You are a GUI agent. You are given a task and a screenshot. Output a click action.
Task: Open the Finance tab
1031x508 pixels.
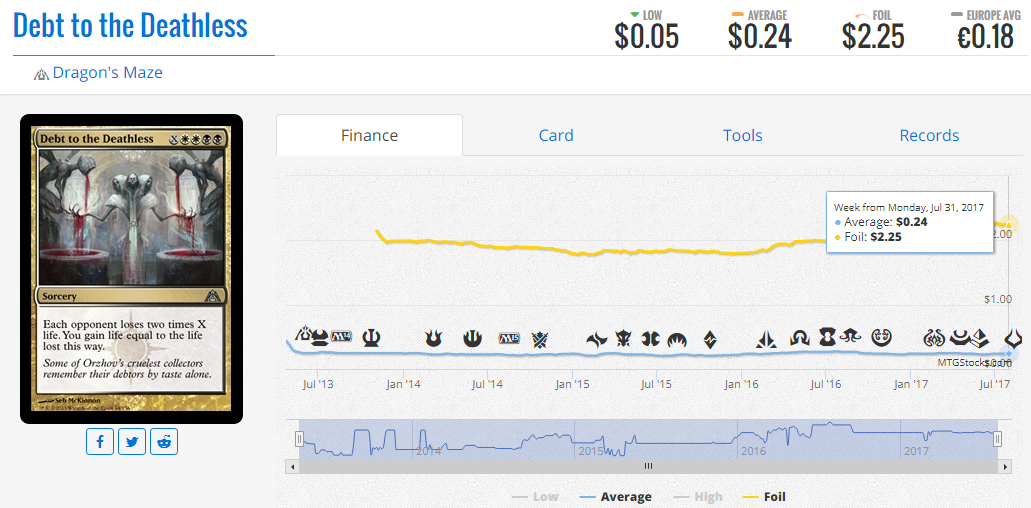[x=370, y=135]
